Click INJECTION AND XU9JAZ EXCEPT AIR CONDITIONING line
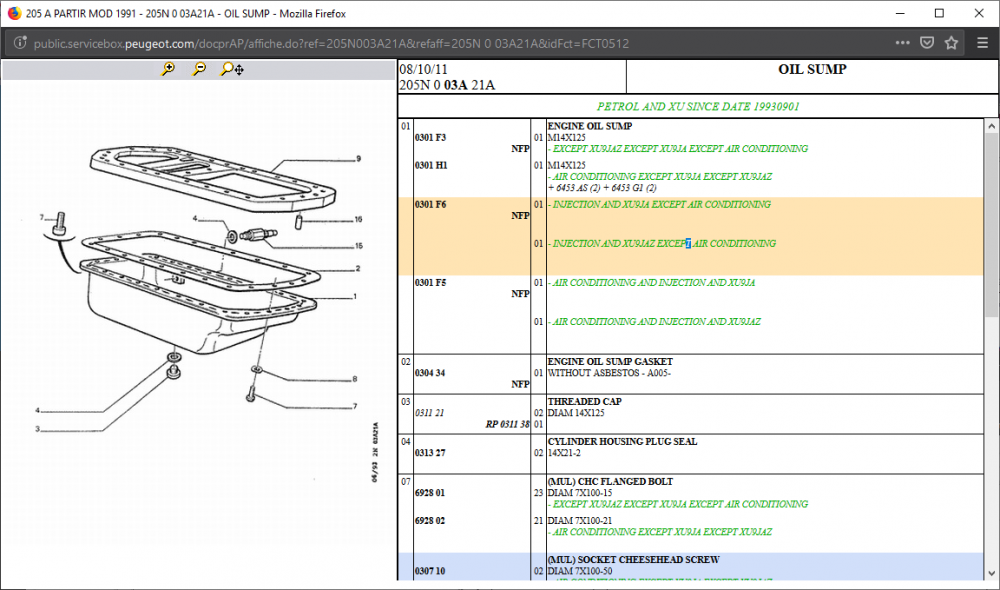This screenshot has height=590, width=1000. tap(662, 244)
